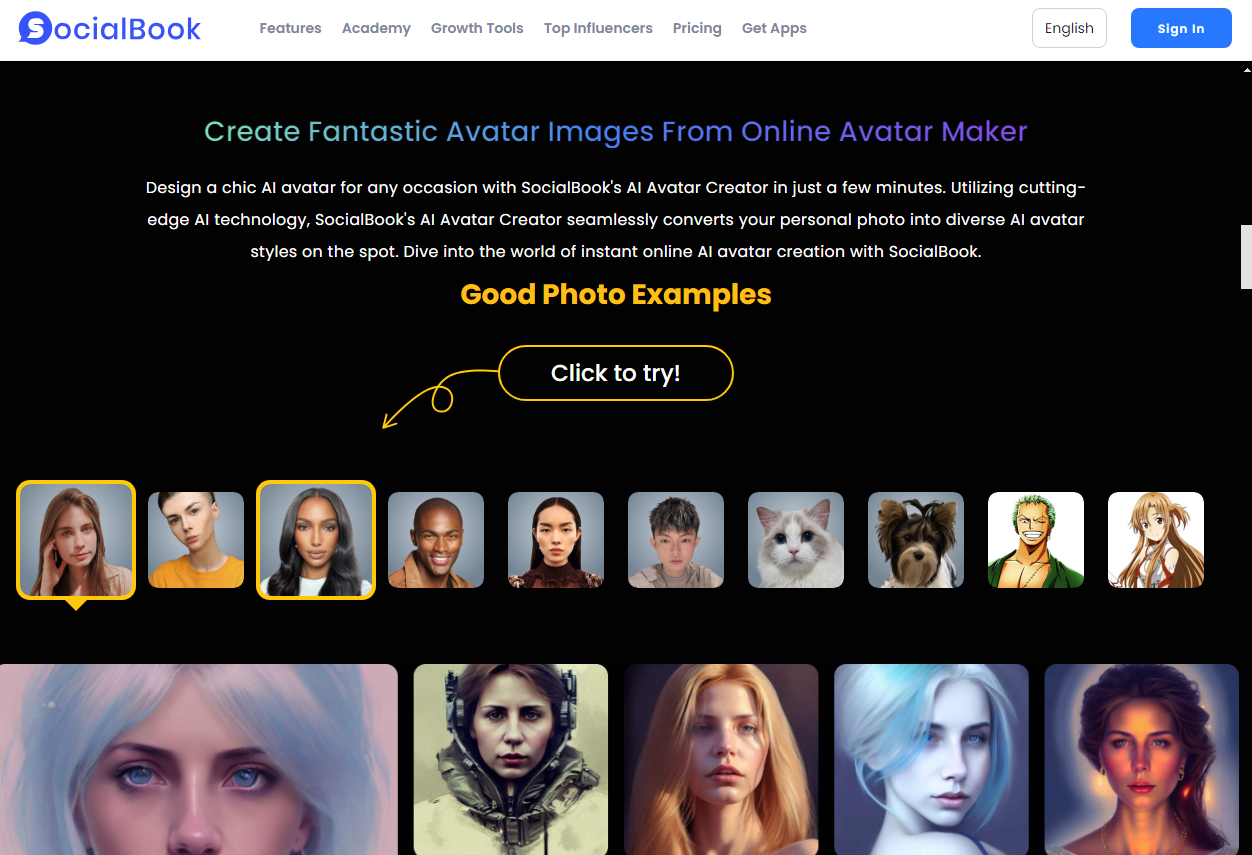This screenshot has width=1252, height=855.
Task: Select the green-haired anime man example
Action: pos(1036,540)
